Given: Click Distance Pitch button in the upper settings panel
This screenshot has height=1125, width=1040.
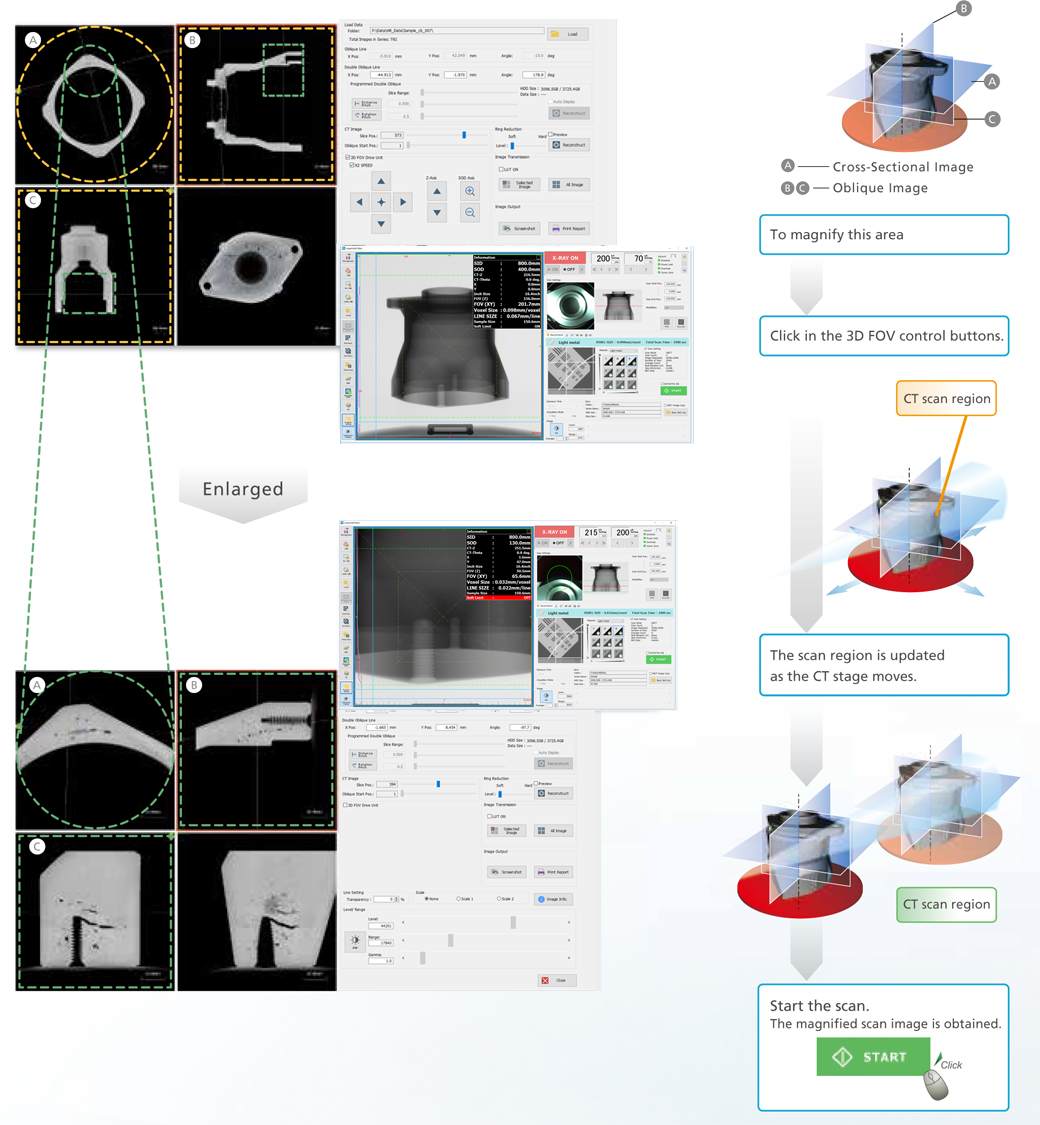Looking at the screenshot, I should (x=366, y=104).
